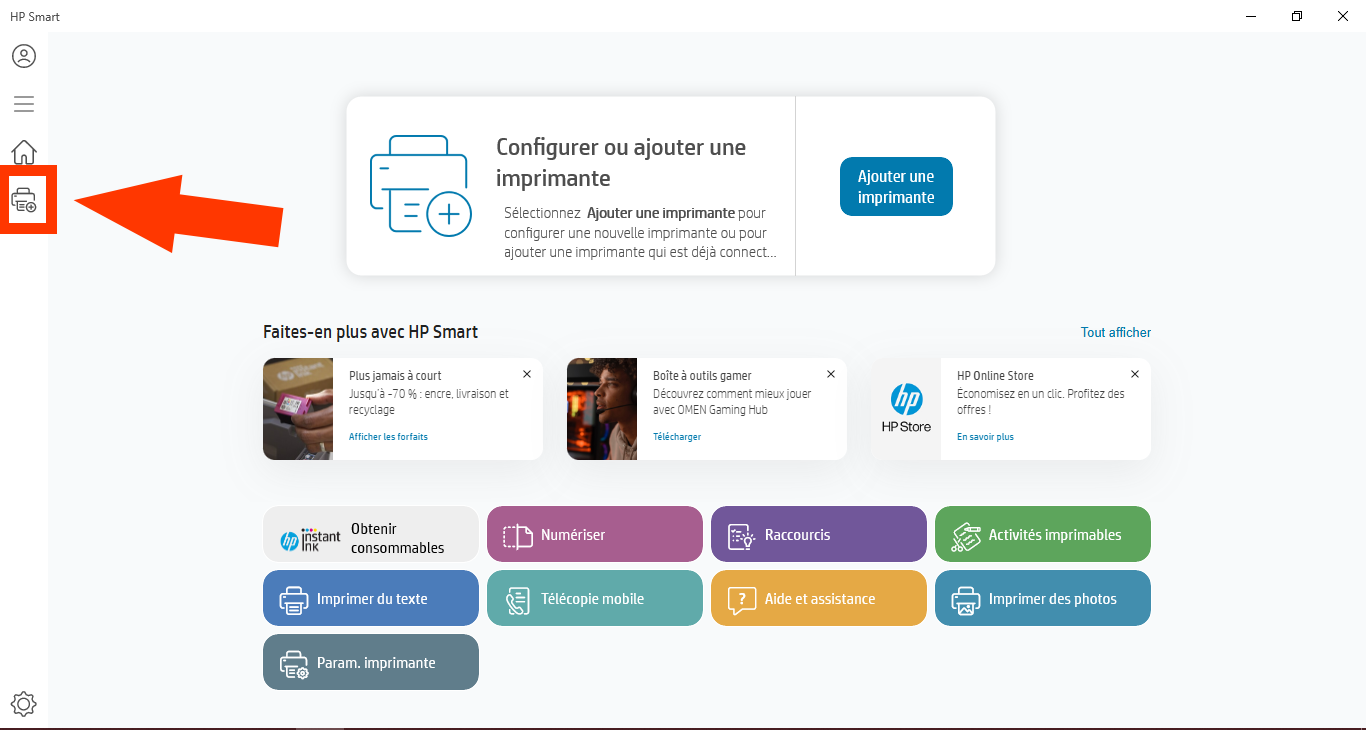Close the Boîte à outils gamer card

coord(831,374)
